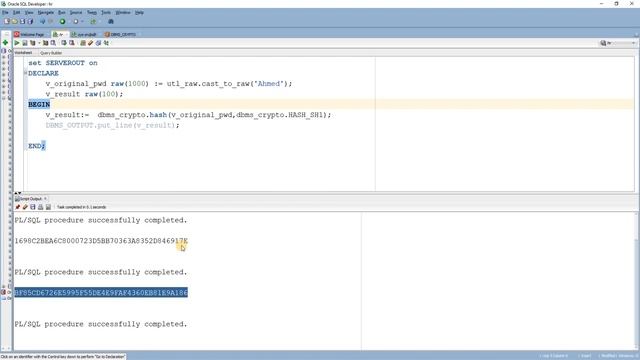Switch to the DBMS_CRYPTO tab
Image resolution: width=640 pixels, height=360 pixels.
pyautogui.click(x=121, y=34)
